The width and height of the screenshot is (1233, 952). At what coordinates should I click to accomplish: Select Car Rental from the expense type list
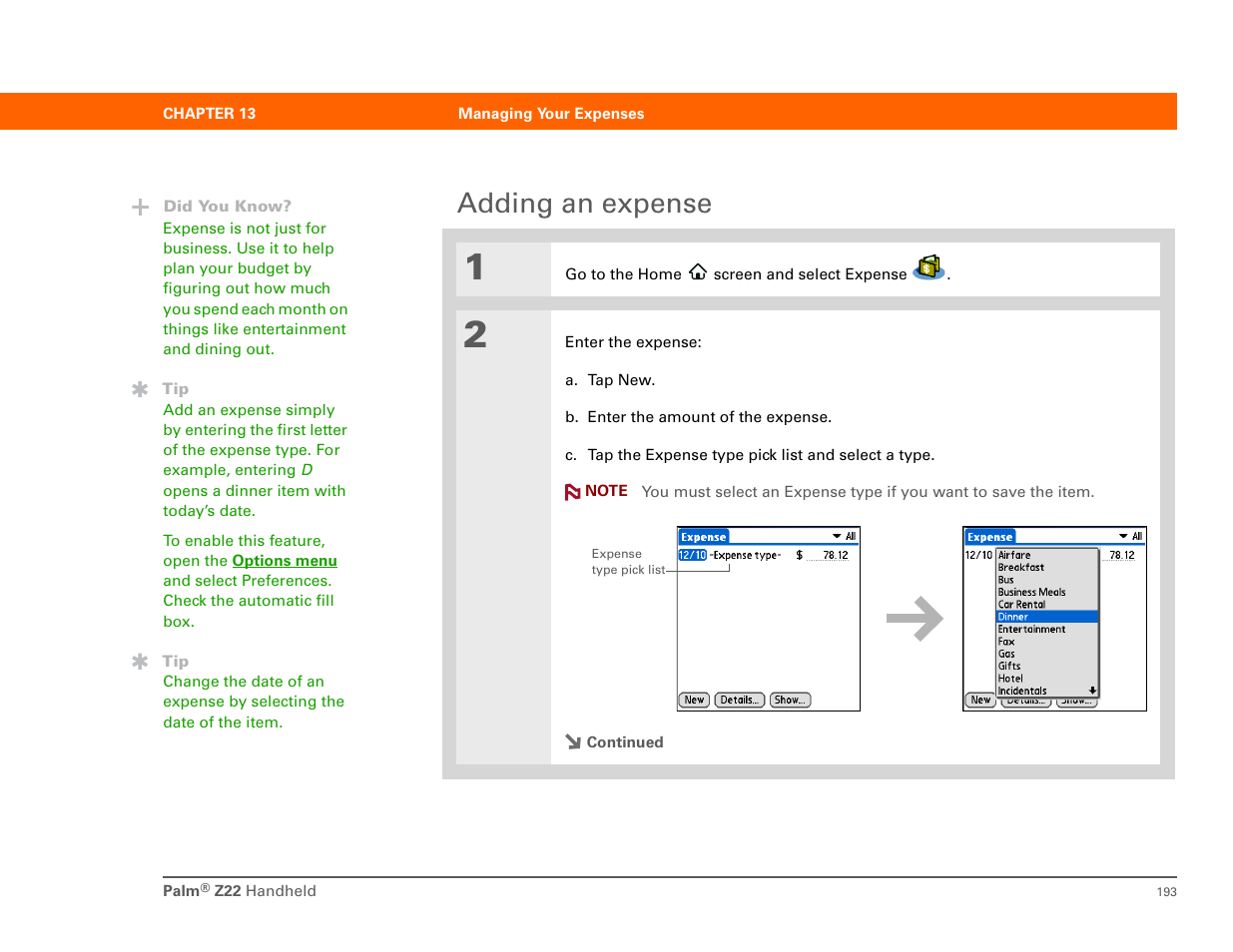[1047, 604]
